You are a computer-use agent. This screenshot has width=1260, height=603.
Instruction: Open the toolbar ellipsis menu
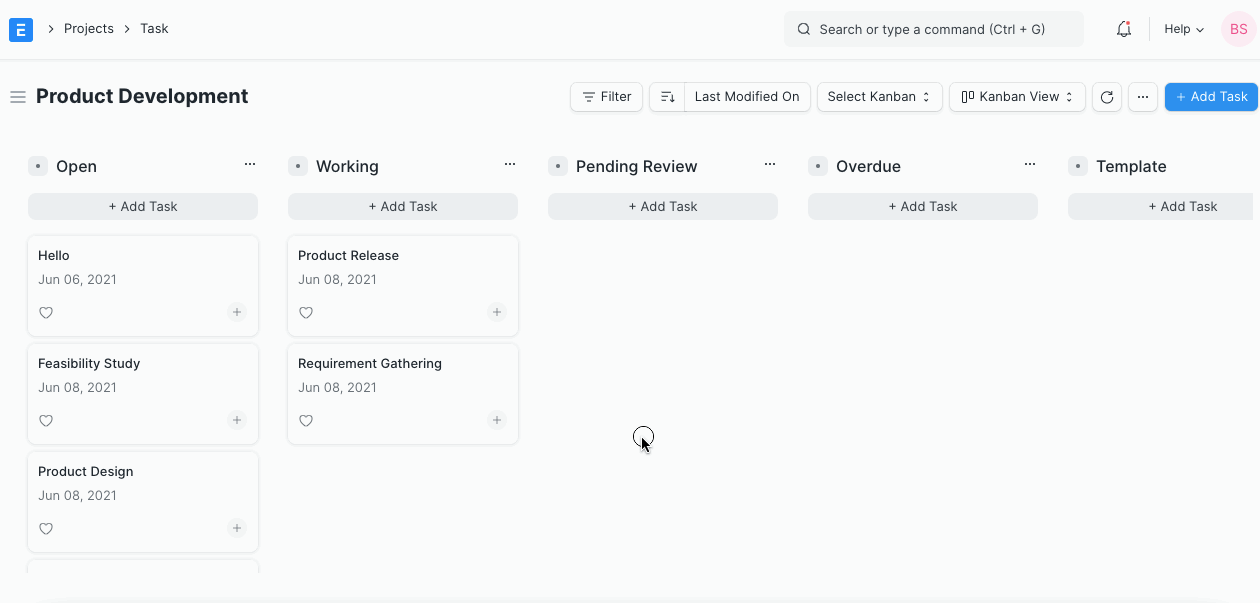pos(1142,96)
